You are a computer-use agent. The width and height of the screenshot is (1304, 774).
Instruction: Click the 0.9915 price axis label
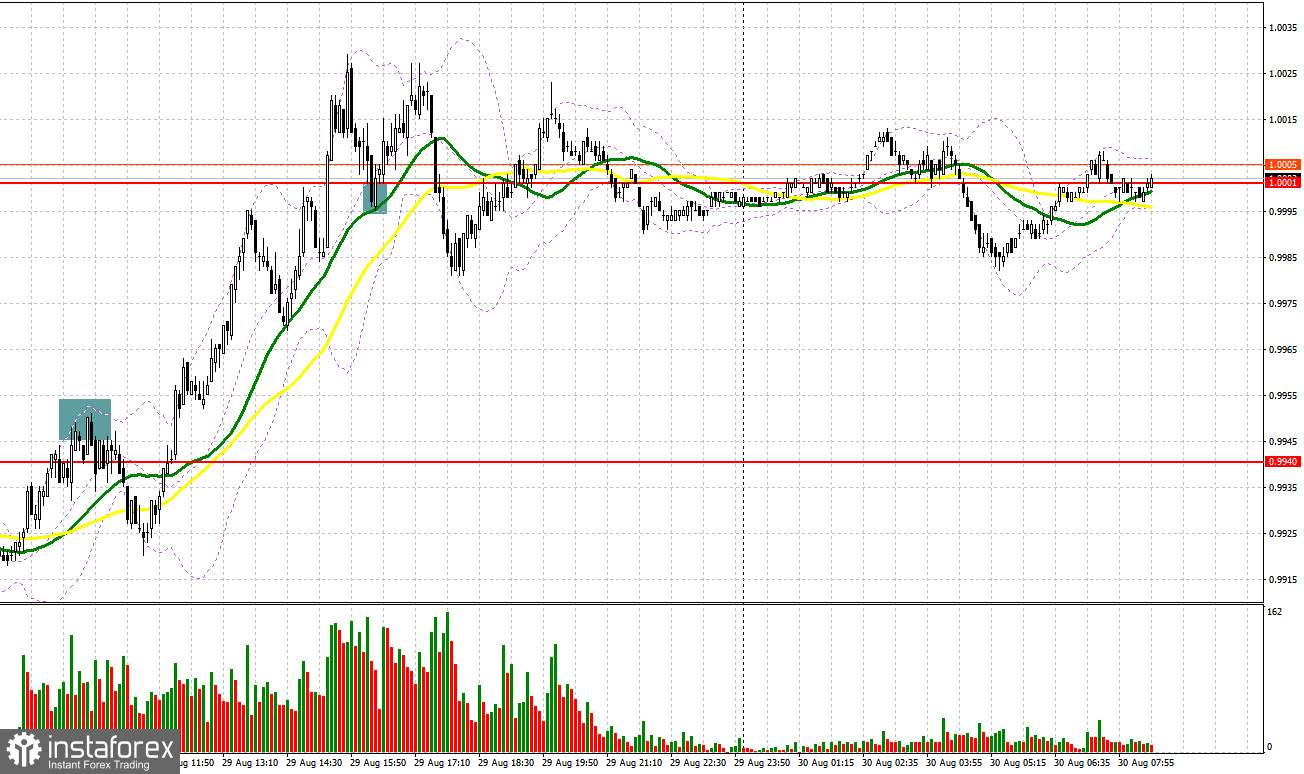[1281, 579]
